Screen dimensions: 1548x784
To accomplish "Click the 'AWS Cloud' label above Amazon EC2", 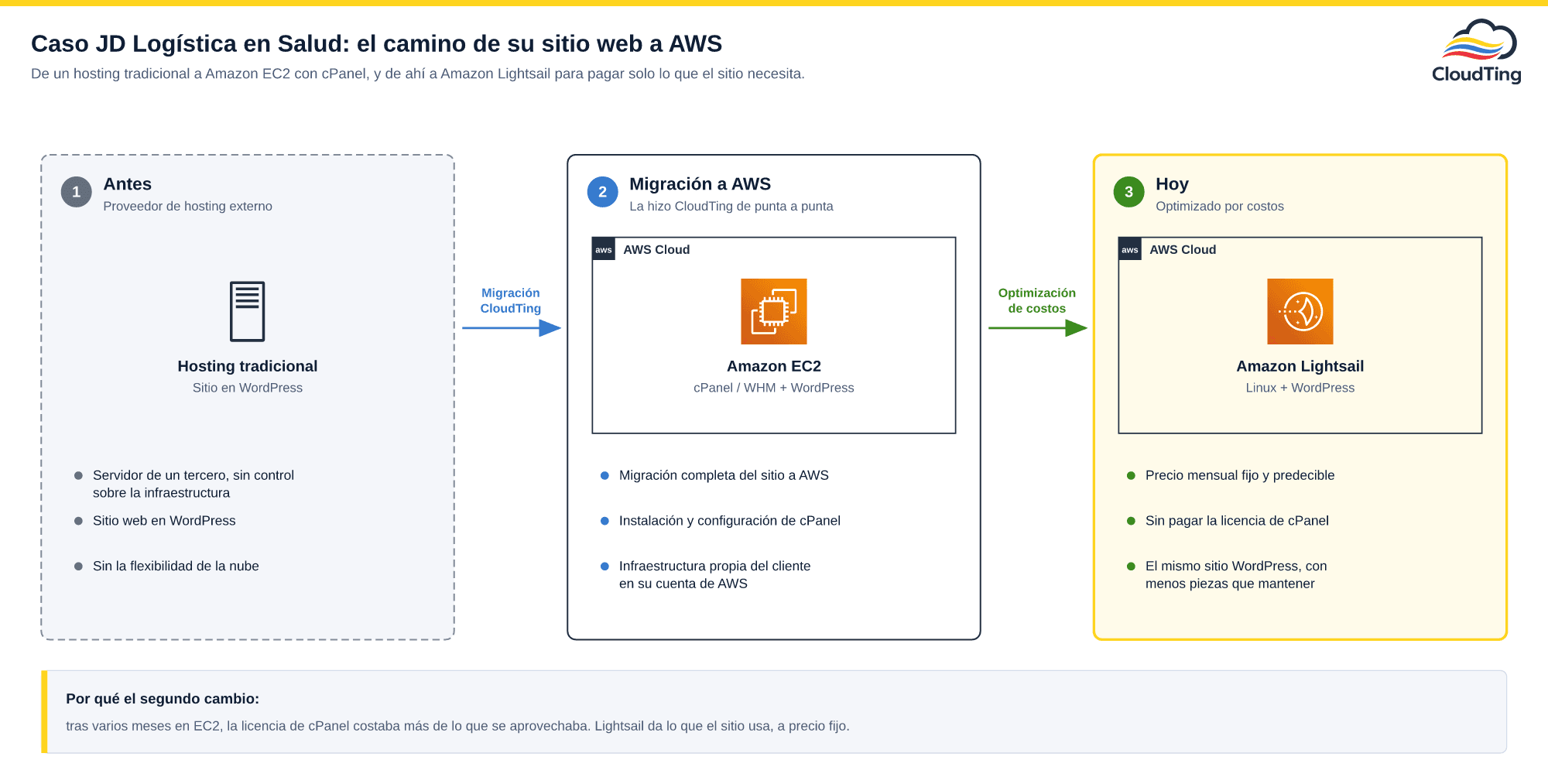I will [656, 249].
